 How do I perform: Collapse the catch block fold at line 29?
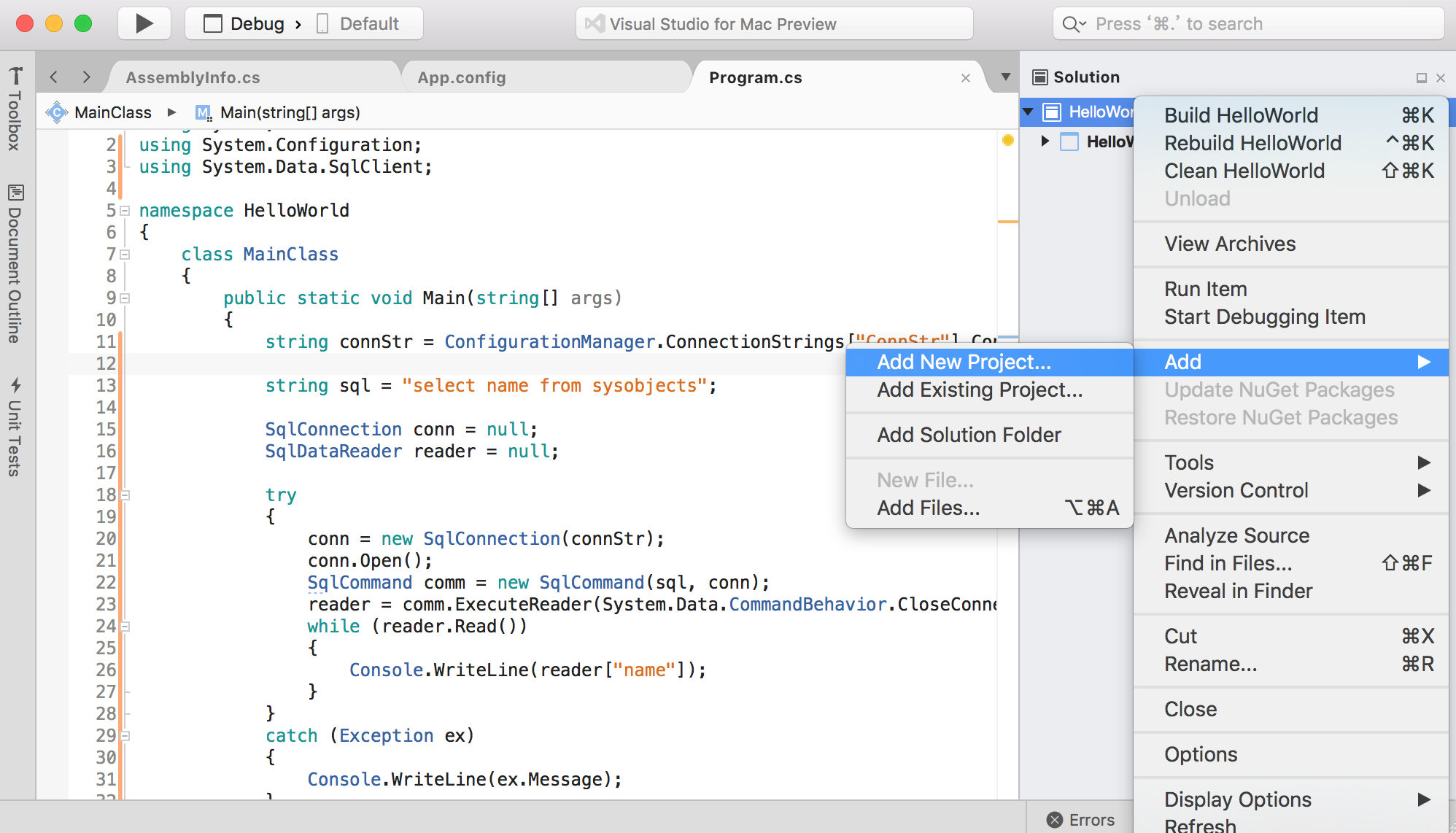click(125, 736)
